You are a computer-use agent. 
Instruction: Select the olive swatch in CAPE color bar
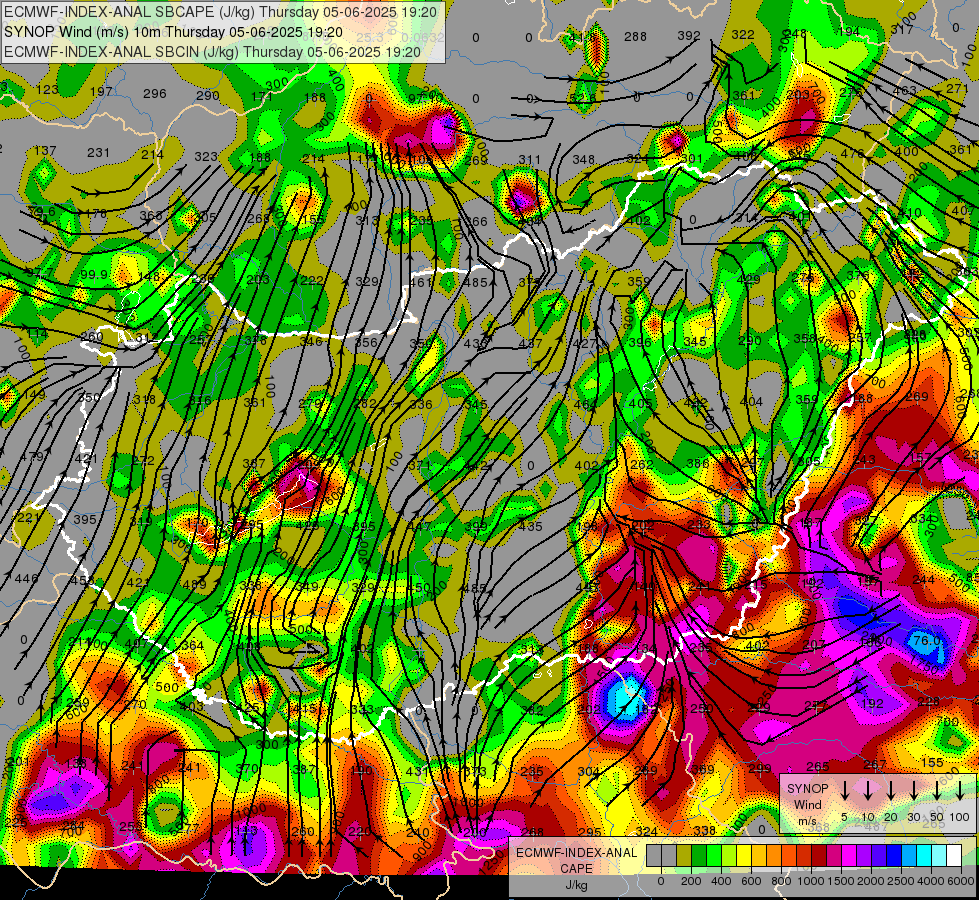click(x=684, y=856)
